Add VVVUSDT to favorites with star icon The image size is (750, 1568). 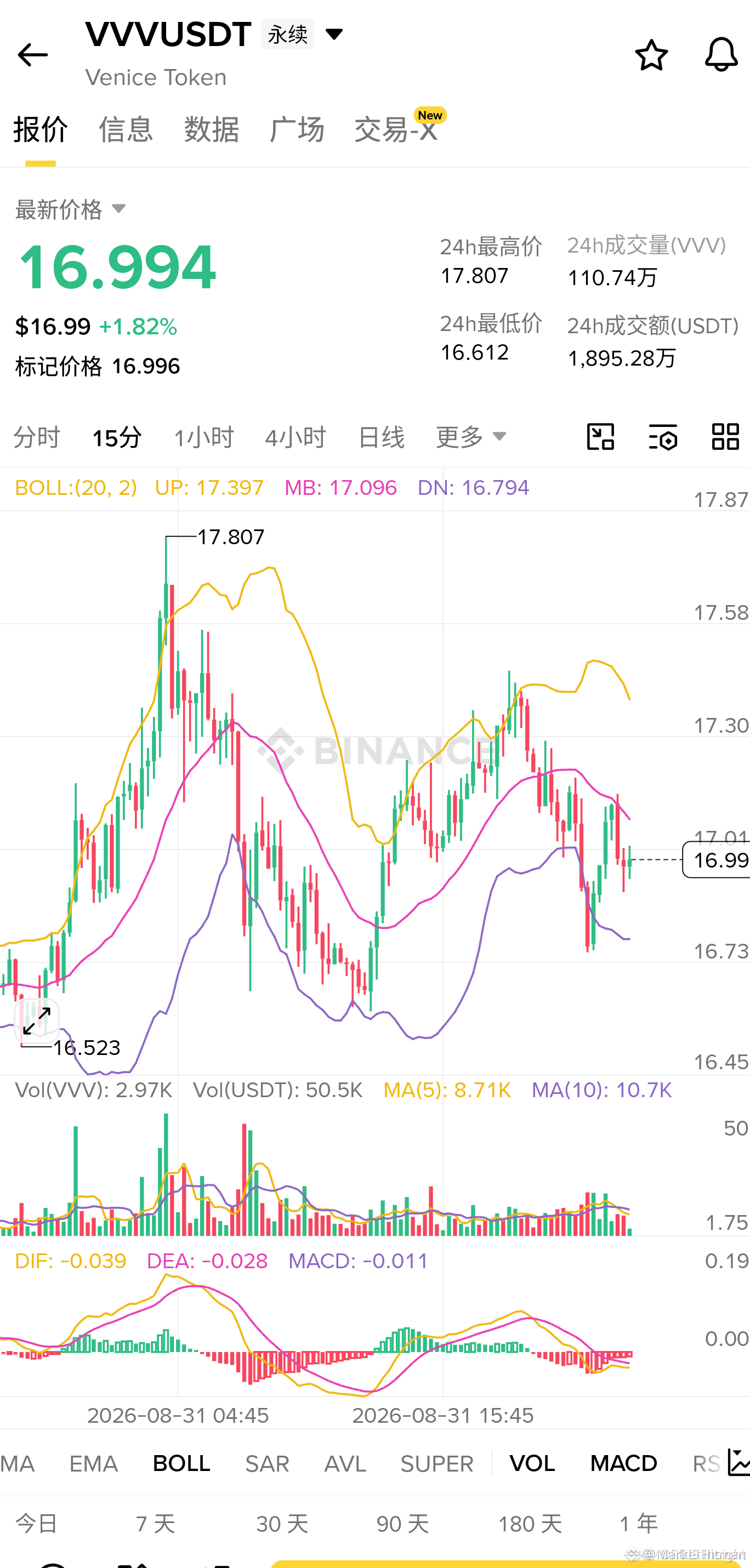(x=651, y=55)
